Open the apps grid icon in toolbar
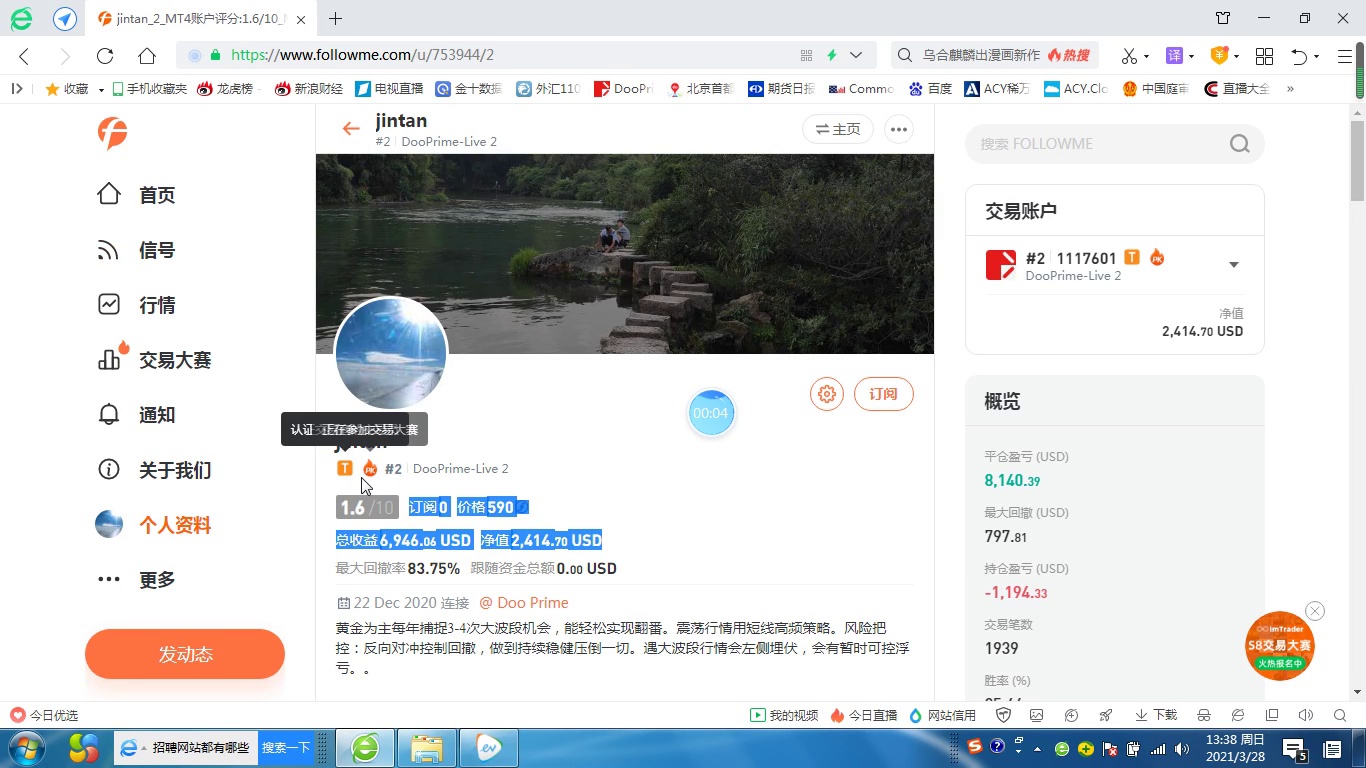This screenshot has height=768, width=1366. point(1264,56)
